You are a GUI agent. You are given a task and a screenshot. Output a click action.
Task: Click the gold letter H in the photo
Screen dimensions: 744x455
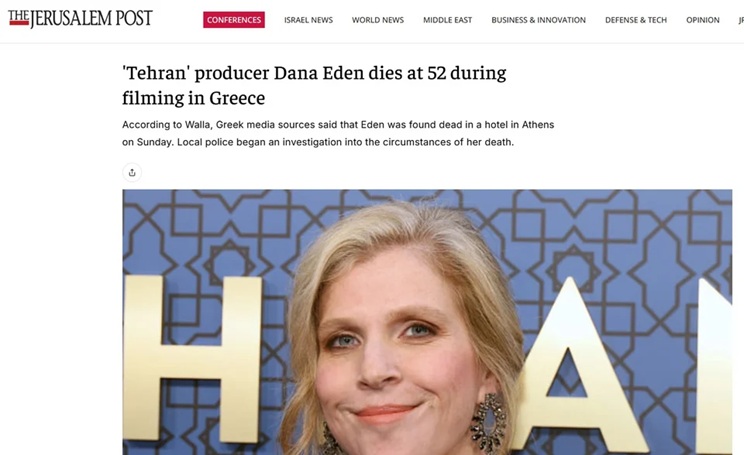[x=192, y=358]
